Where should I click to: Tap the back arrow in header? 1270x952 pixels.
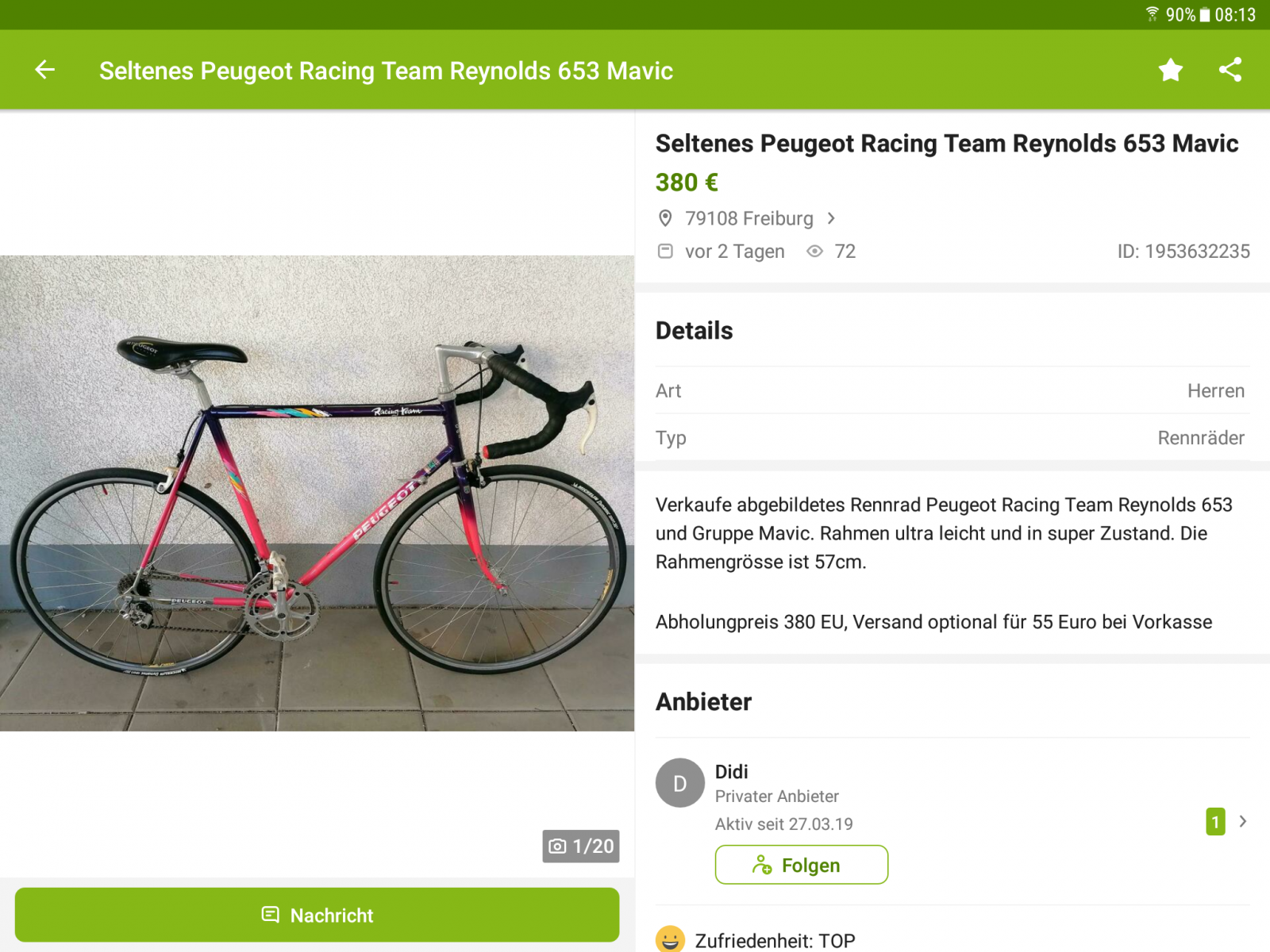(45, 70)
